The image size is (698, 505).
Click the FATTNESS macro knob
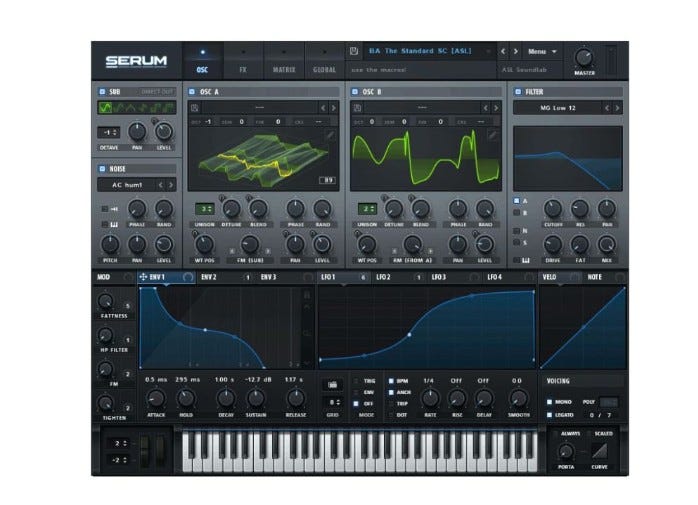coord(106,301)
